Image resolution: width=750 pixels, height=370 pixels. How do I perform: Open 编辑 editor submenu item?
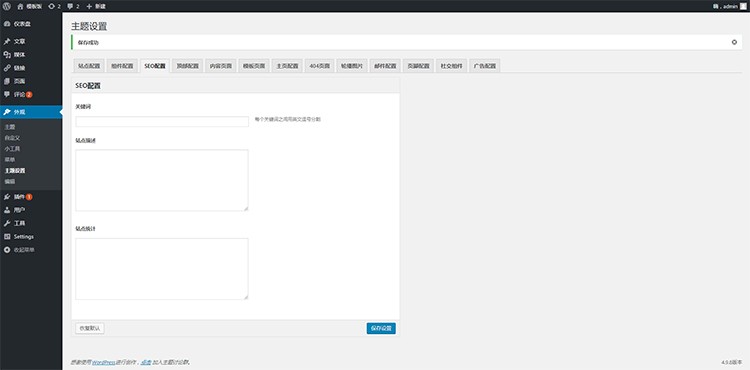(10, 181)
